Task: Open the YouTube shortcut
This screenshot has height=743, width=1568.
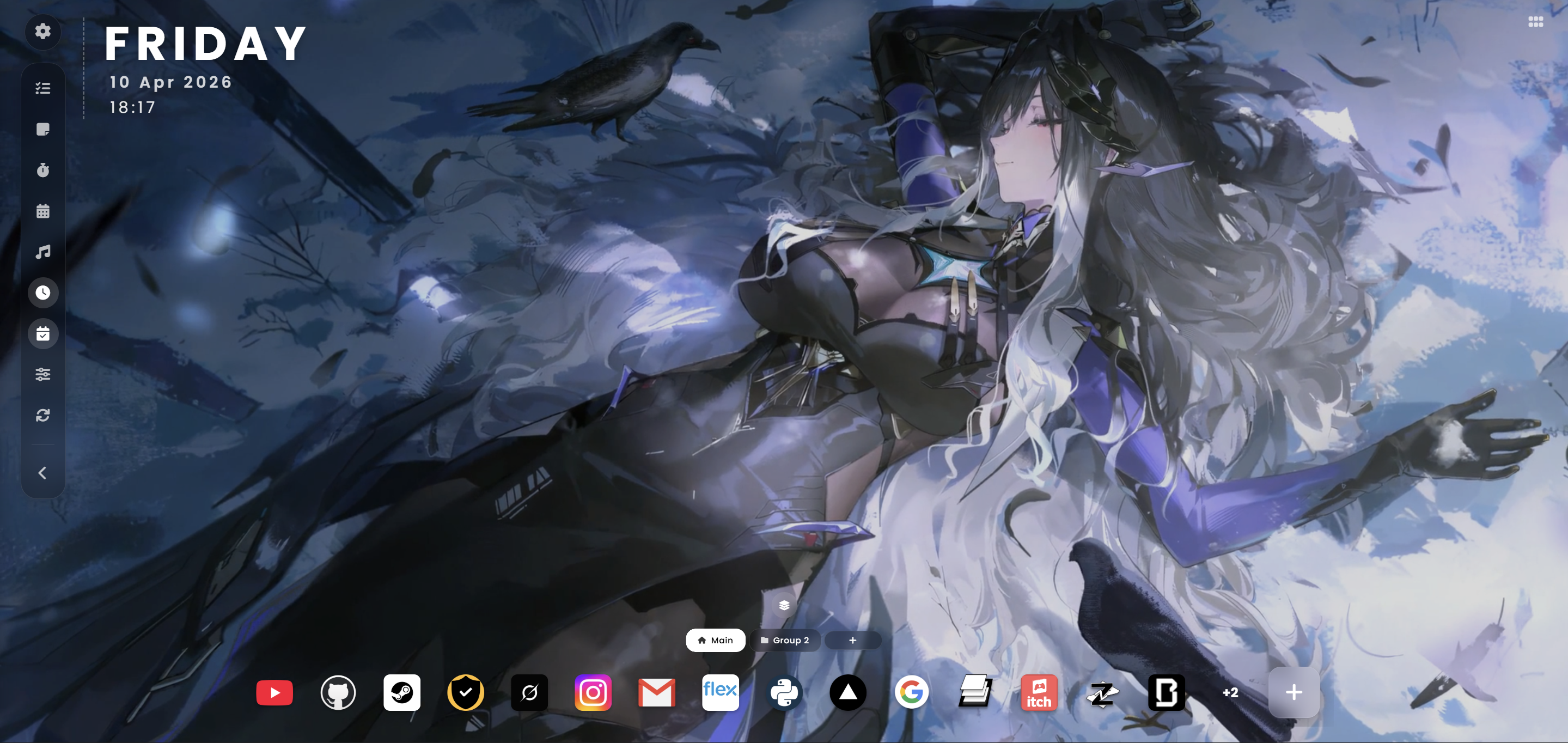Action: point(274,692)
